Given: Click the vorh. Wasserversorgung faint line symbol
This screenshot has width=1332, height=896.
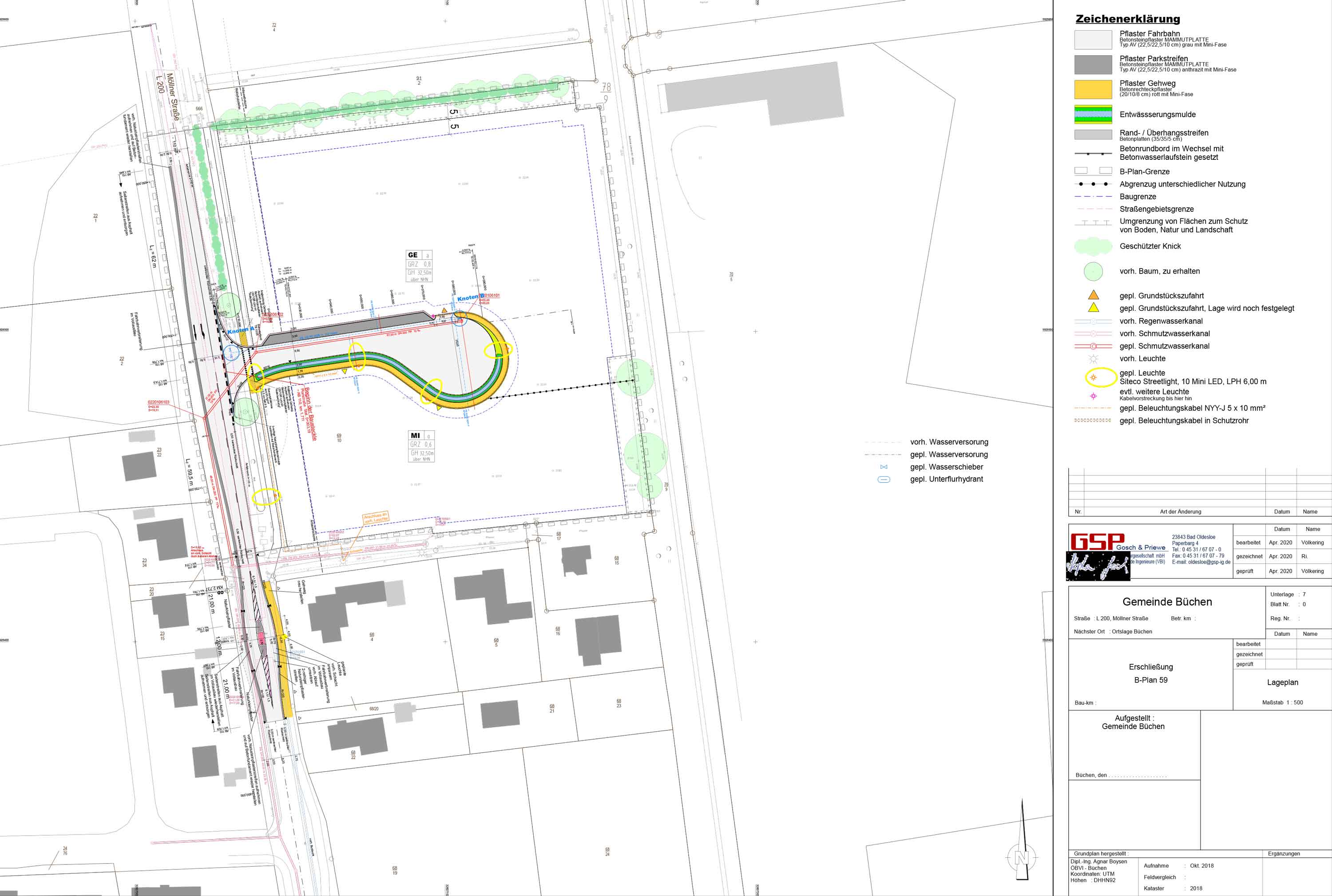Looking at the screenshot, I should [884, 442].
